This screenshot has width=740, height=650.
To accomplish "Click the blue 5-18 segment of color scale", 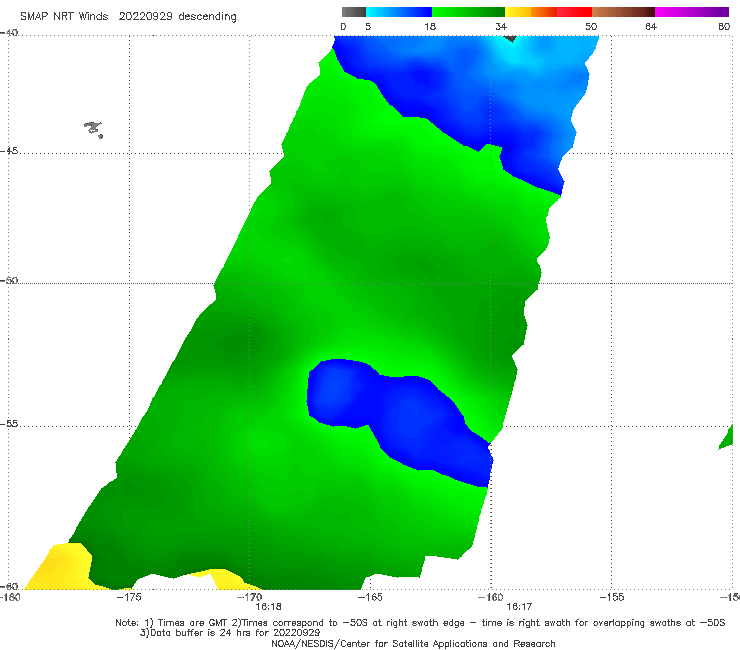I will tap(399, 12).
